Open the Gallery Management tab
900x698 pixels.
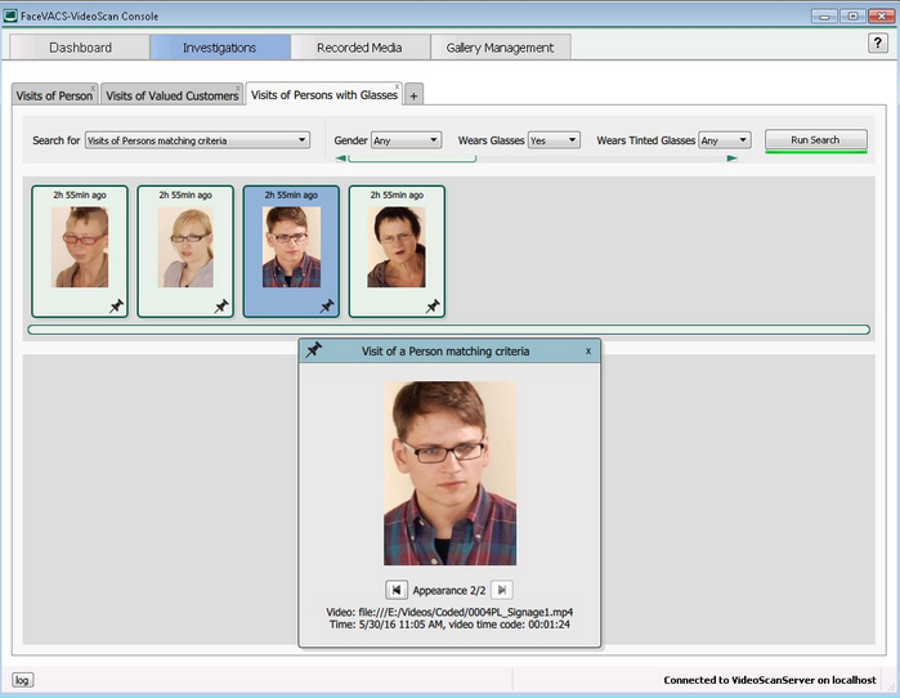tap(500, 47)
